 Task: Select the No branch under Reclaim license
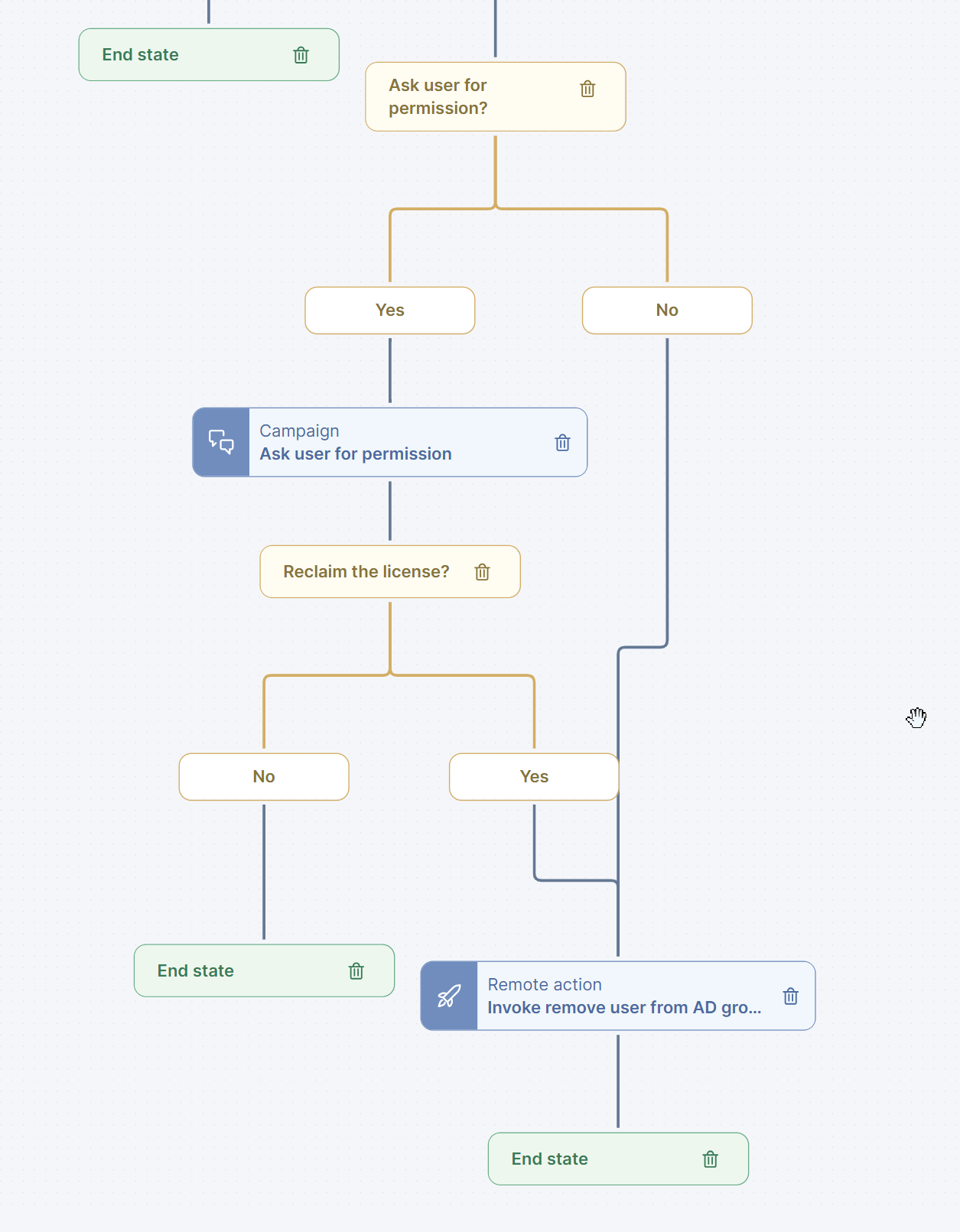pyautogui.click(x=264, y=777)
